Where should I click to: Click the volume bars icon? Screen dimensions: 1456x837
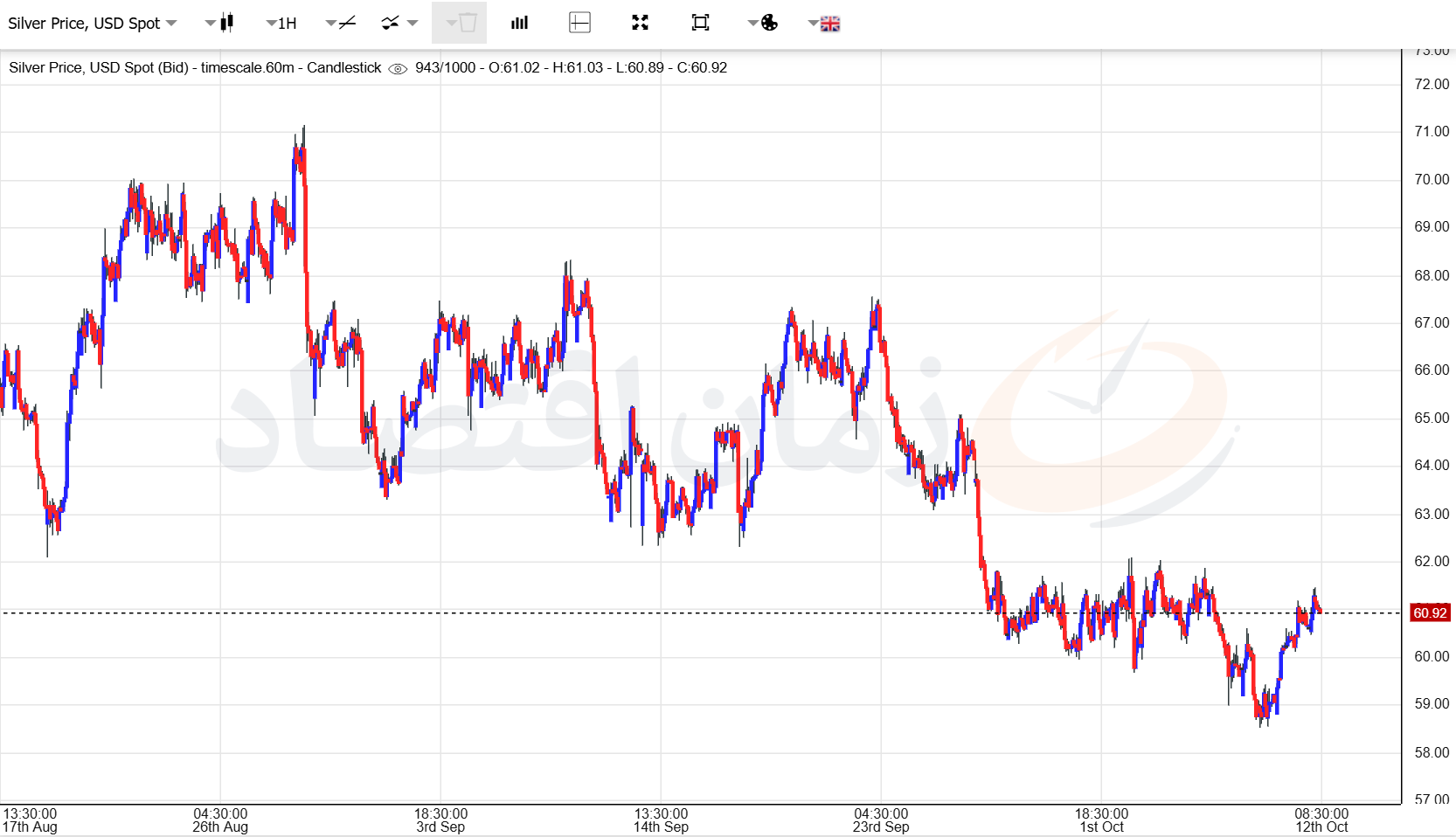point(520,23)
